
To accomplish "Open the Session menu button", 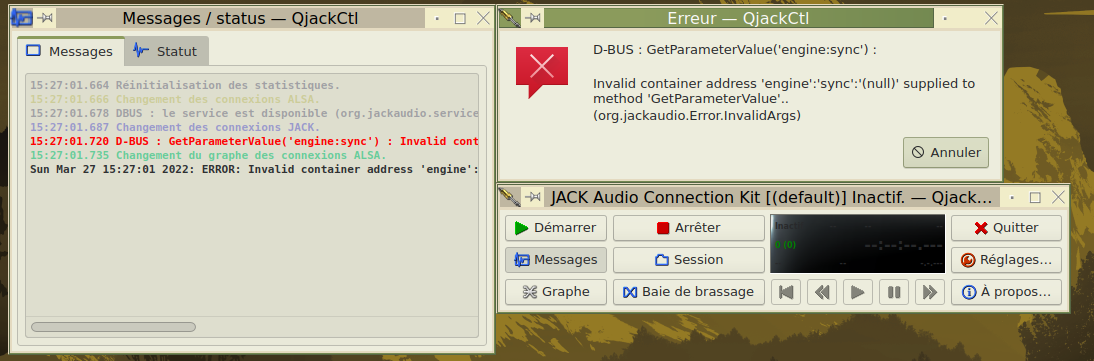I will click(x=689, y=260).
